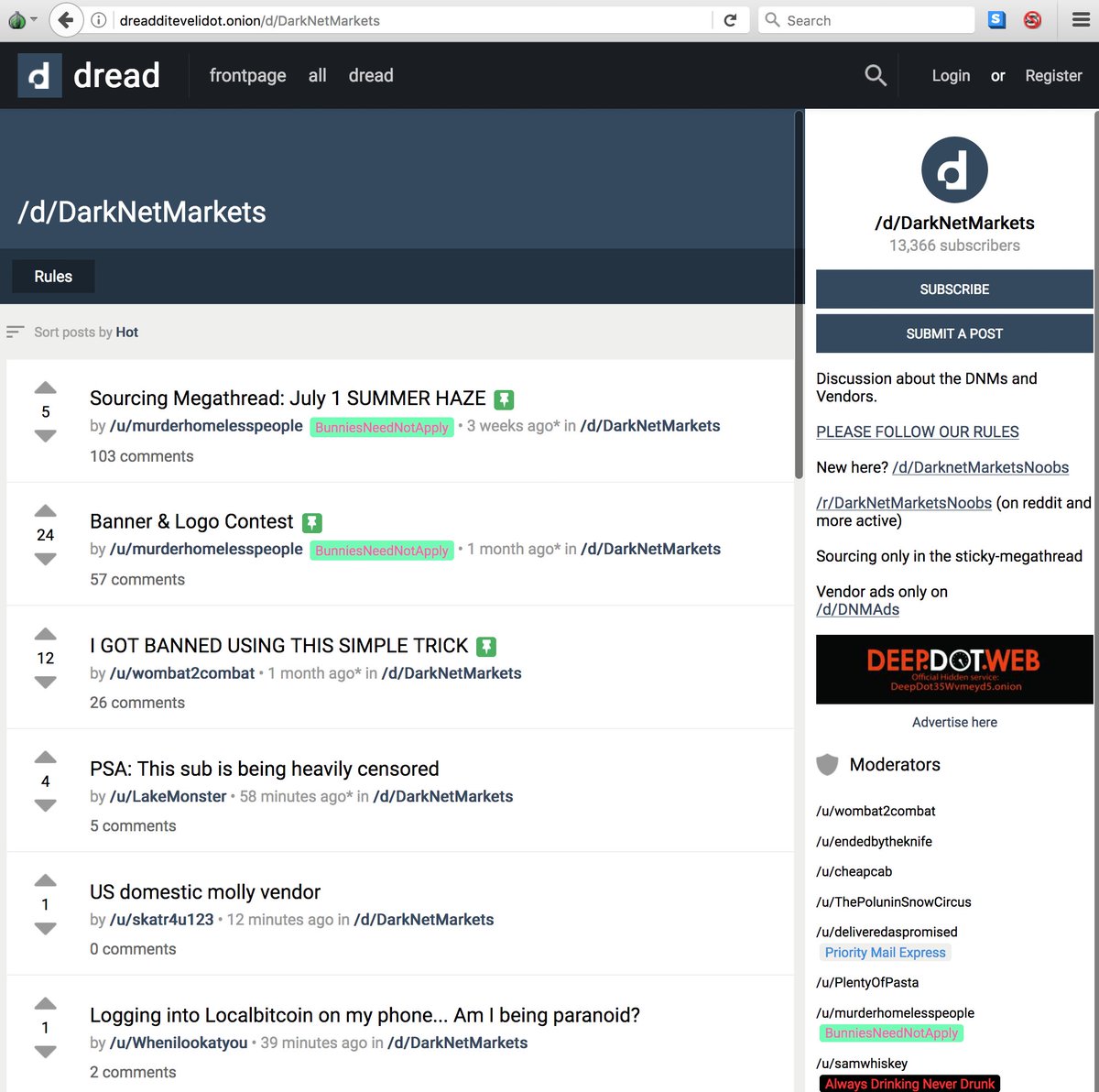
Task: Click Always Drinking Never Drunk flair
Action: pos(909,1084)
